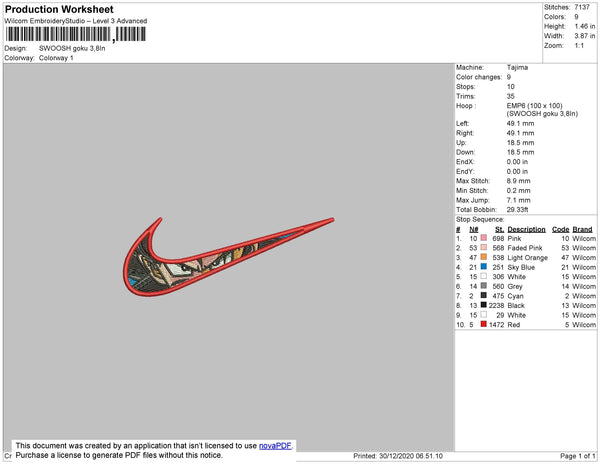Click the stitch count 1472 for Red
The height and width of the screenshot is (464, 600).
496,324
